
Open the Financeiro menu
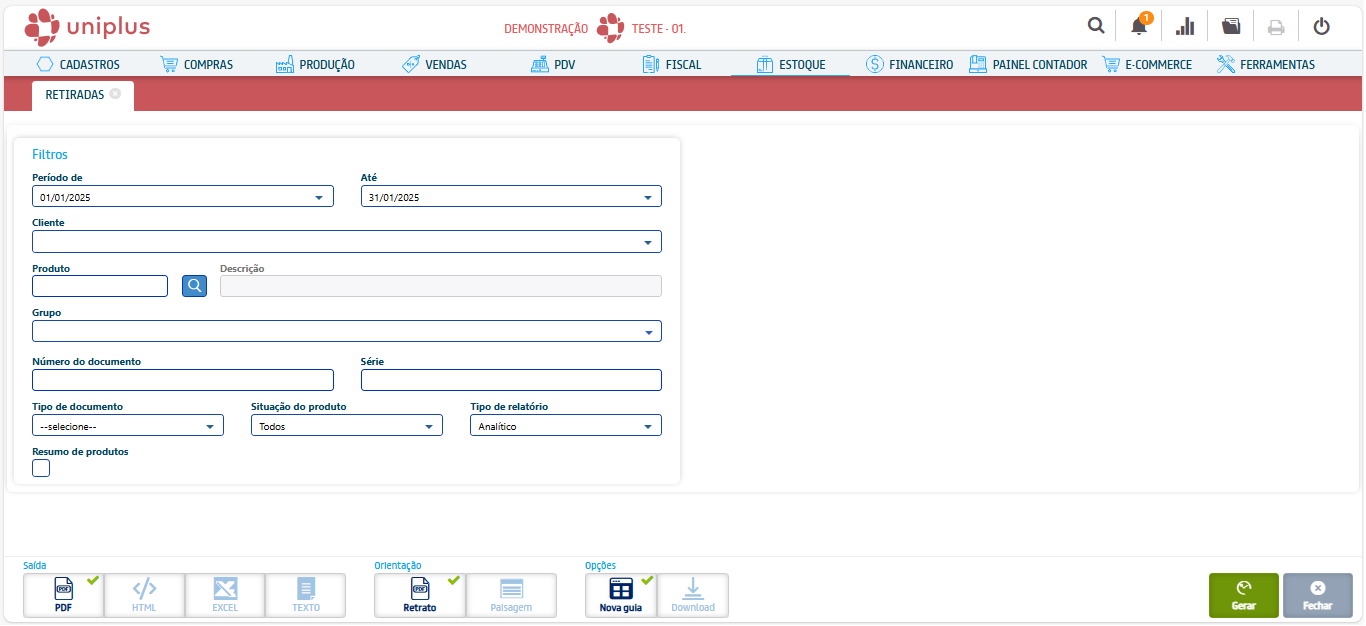[x=909, y=65]
